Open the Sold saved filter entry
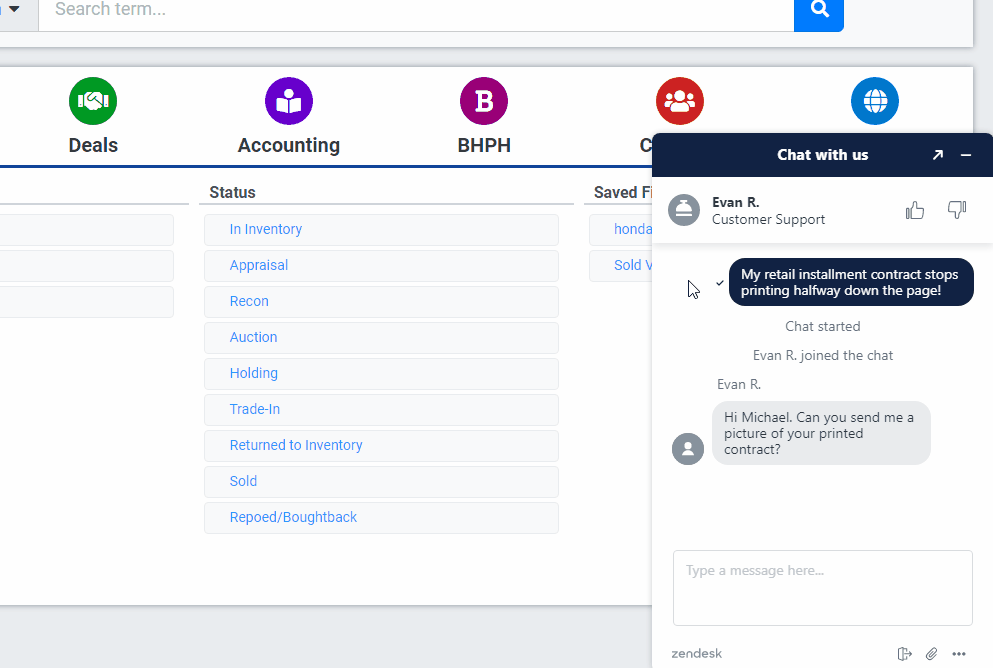This screenshot has height=668, width=993. (x=621, y=265)
